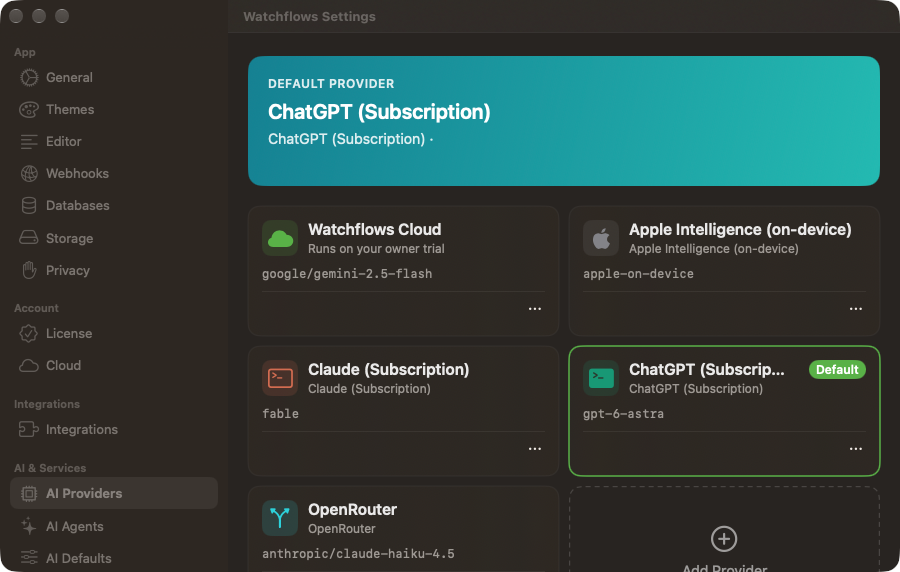The width and height of the screenshot is (900, 572).
Task: Open Privacy via the hand icon
Action: 29,270
